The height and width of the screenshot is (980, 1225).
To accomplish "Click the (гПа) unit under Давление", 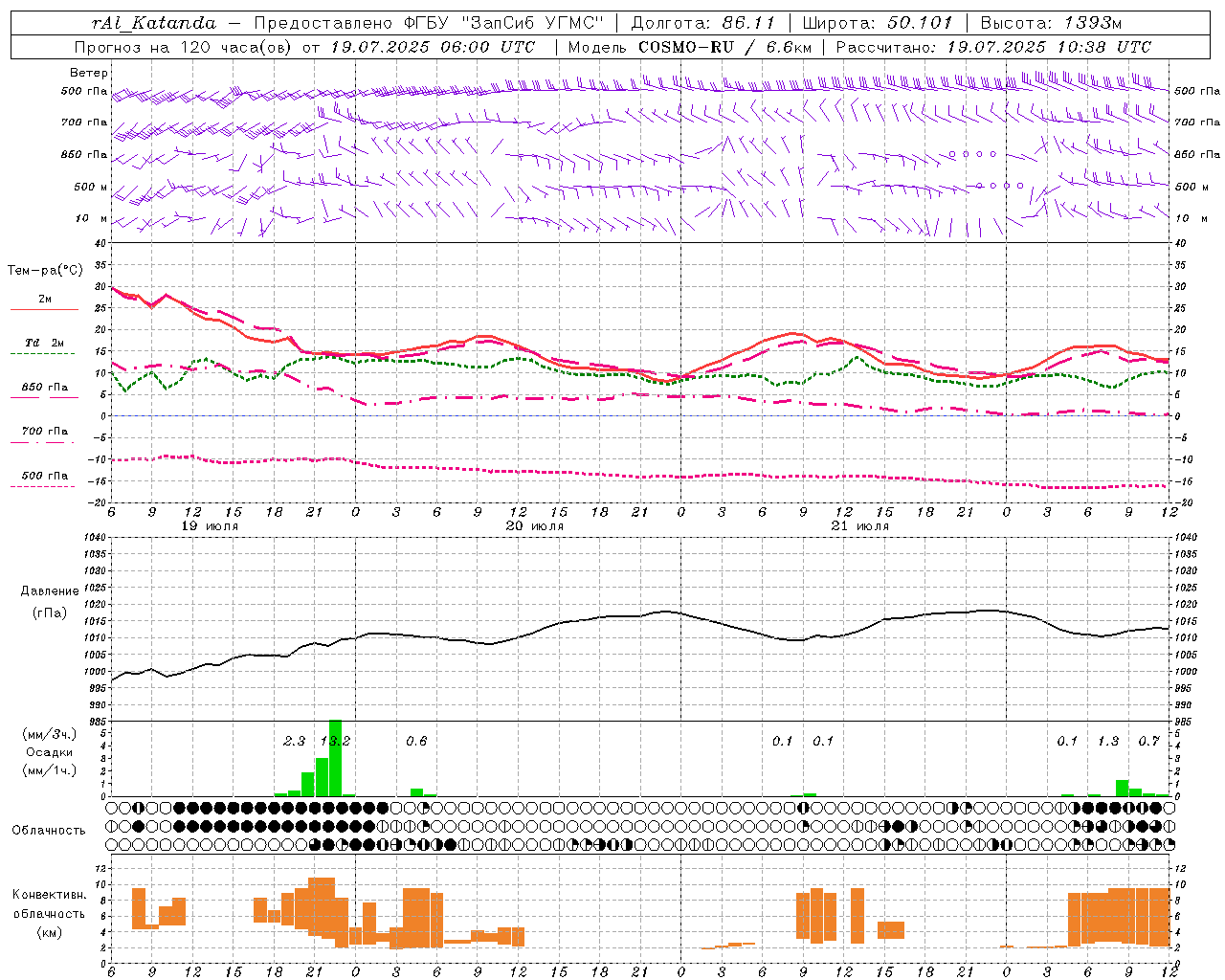I will point(50,612).
